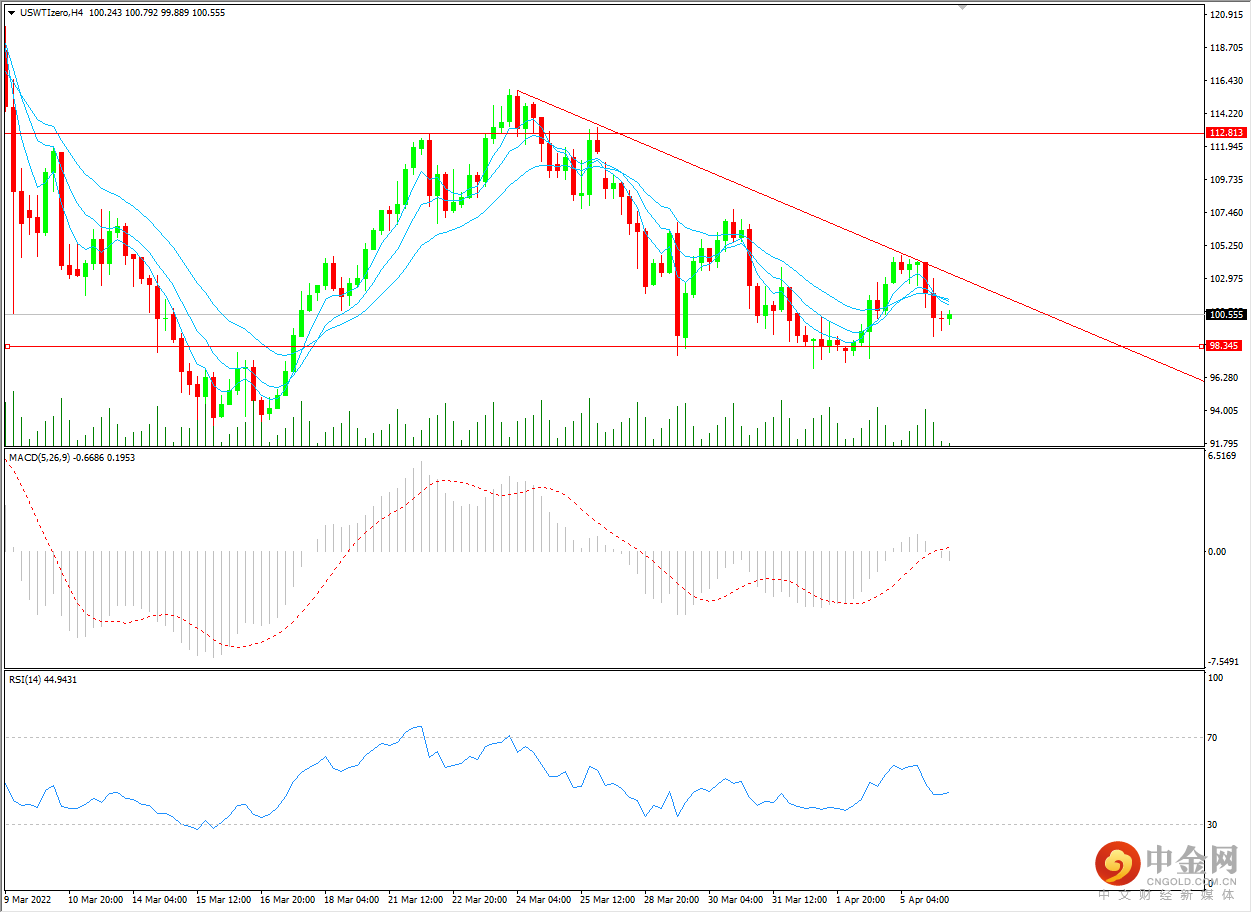Click the 96.280 price axis label

tap(1223, 378)
